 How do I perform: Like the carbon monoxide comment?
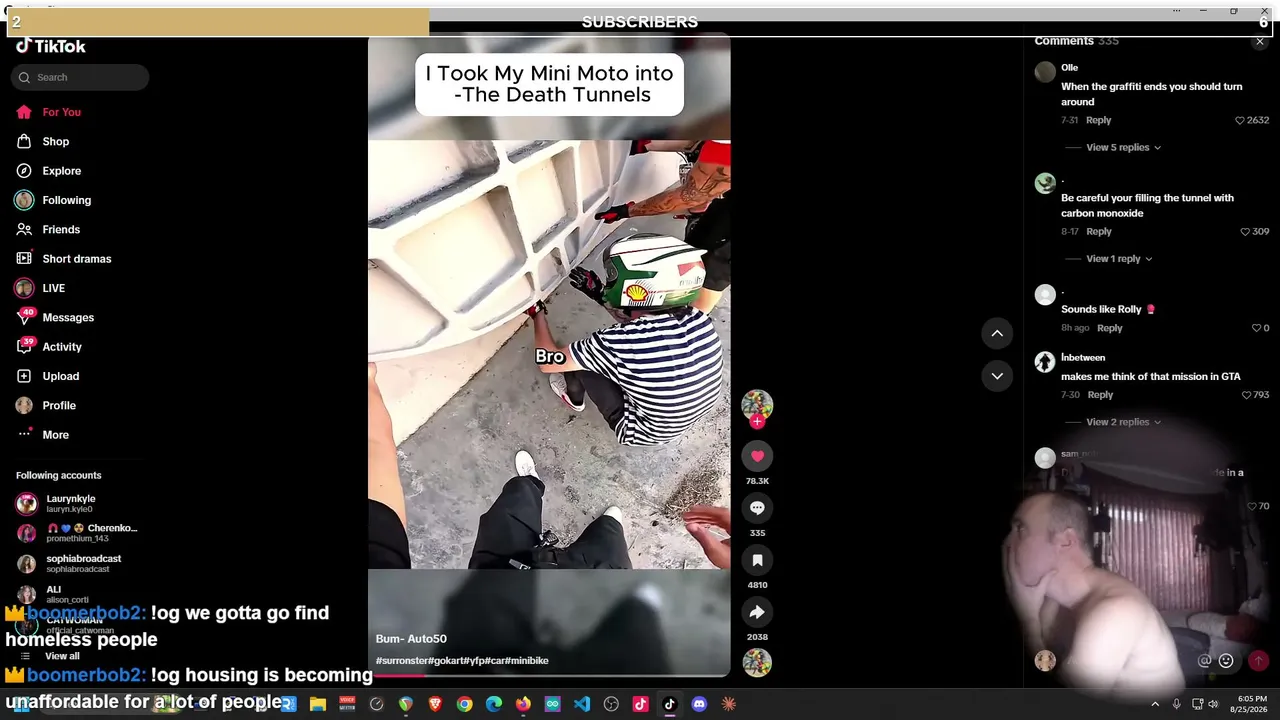coord(1245,232)
